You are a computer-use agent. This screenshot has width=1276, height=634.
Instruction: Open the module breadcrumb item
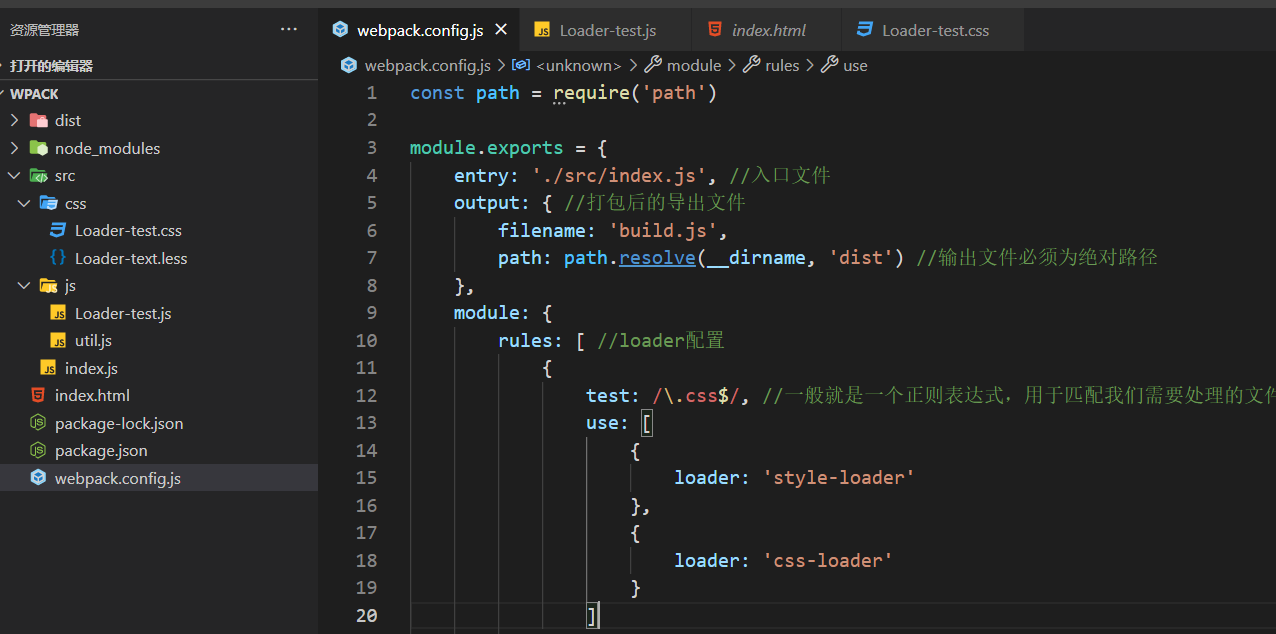coord(693,65)
